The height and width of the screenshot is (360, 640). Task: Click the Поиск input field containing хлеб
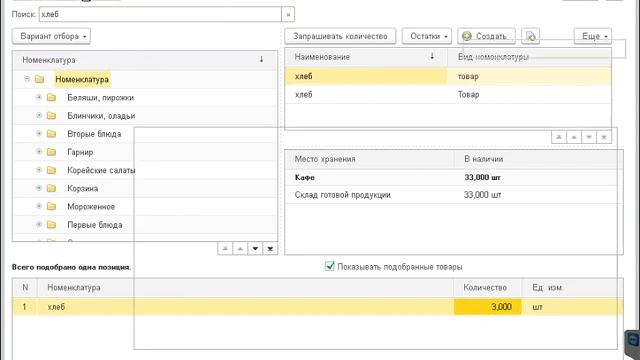160,15
